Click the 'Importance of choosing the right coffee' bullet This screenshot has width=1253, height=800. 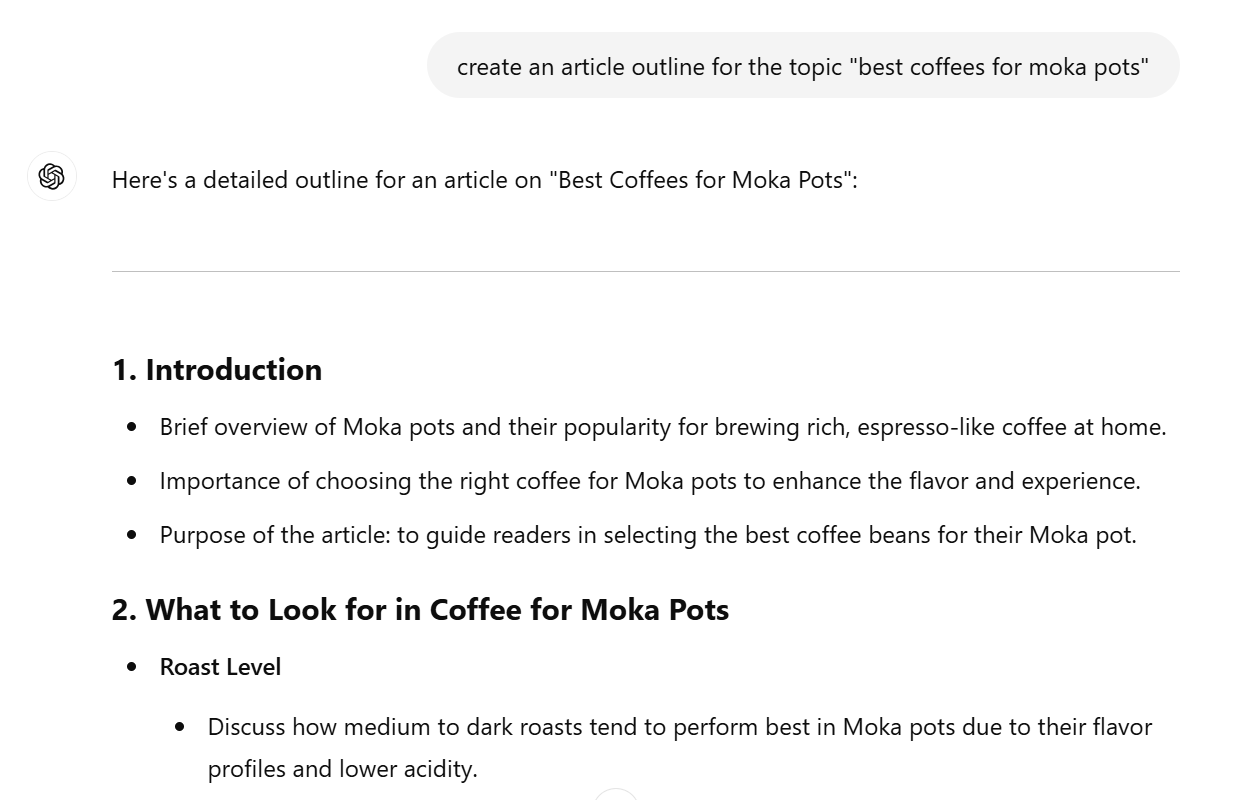(x=650, y=481)
